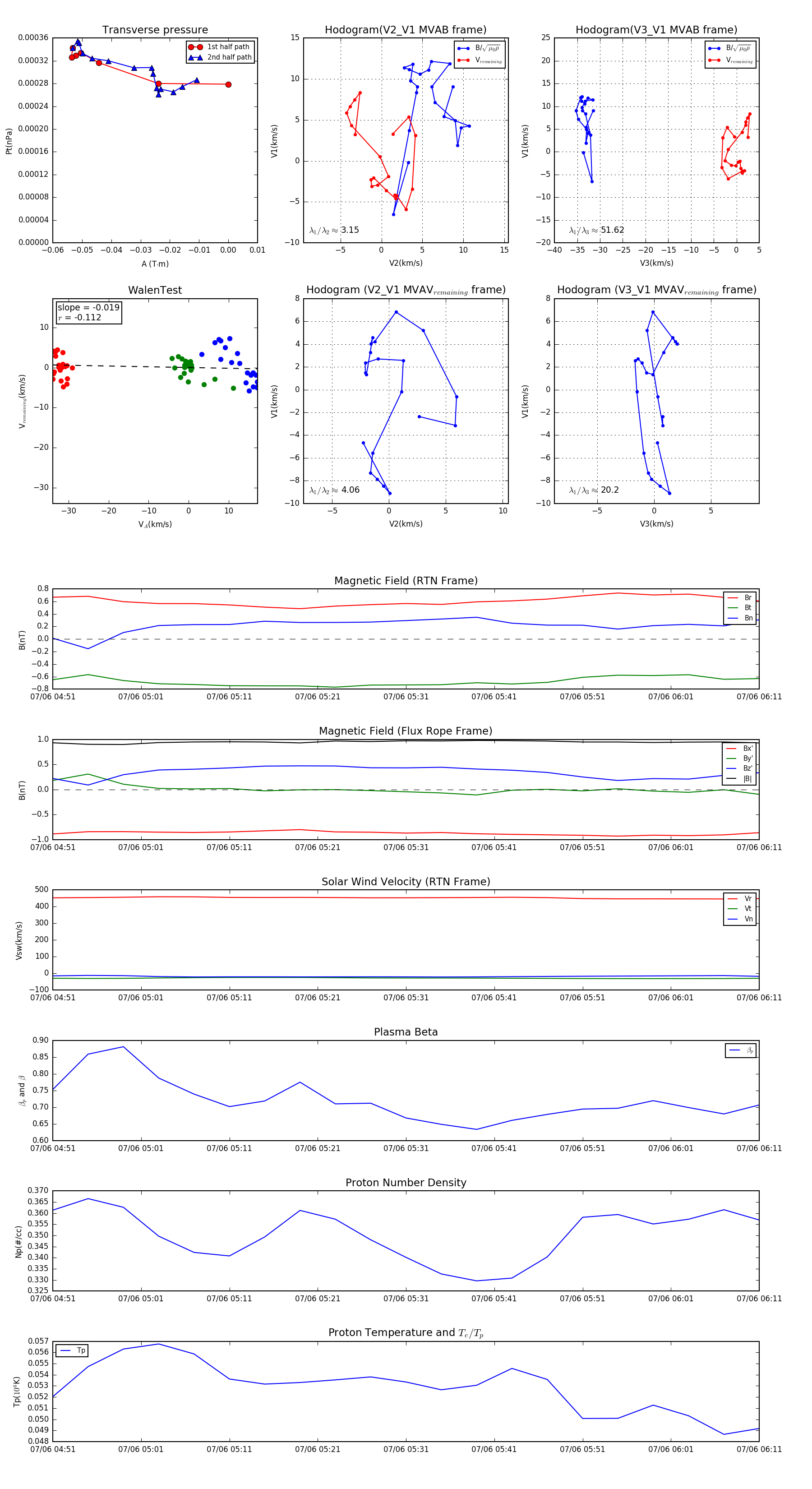Click the last red point of the transverse pressure curve
Screen dimensions: 812x1489
point(228,84)
